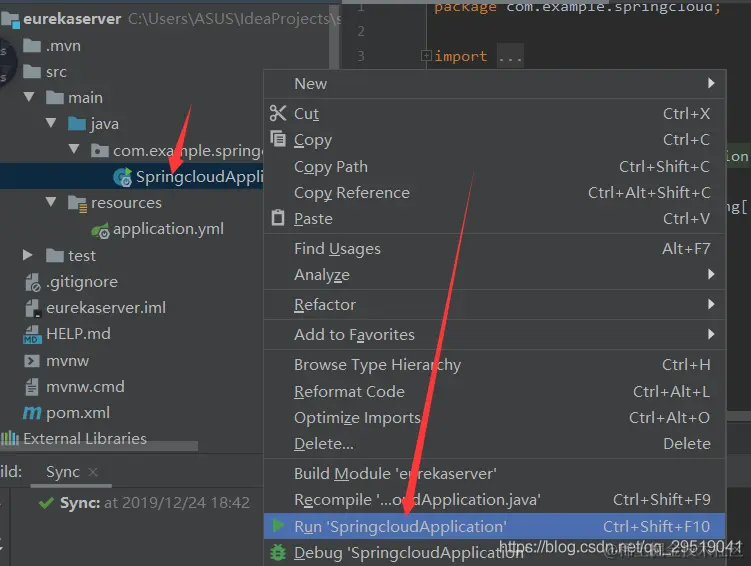Click the eurekaserver.iml file icon

33,308
